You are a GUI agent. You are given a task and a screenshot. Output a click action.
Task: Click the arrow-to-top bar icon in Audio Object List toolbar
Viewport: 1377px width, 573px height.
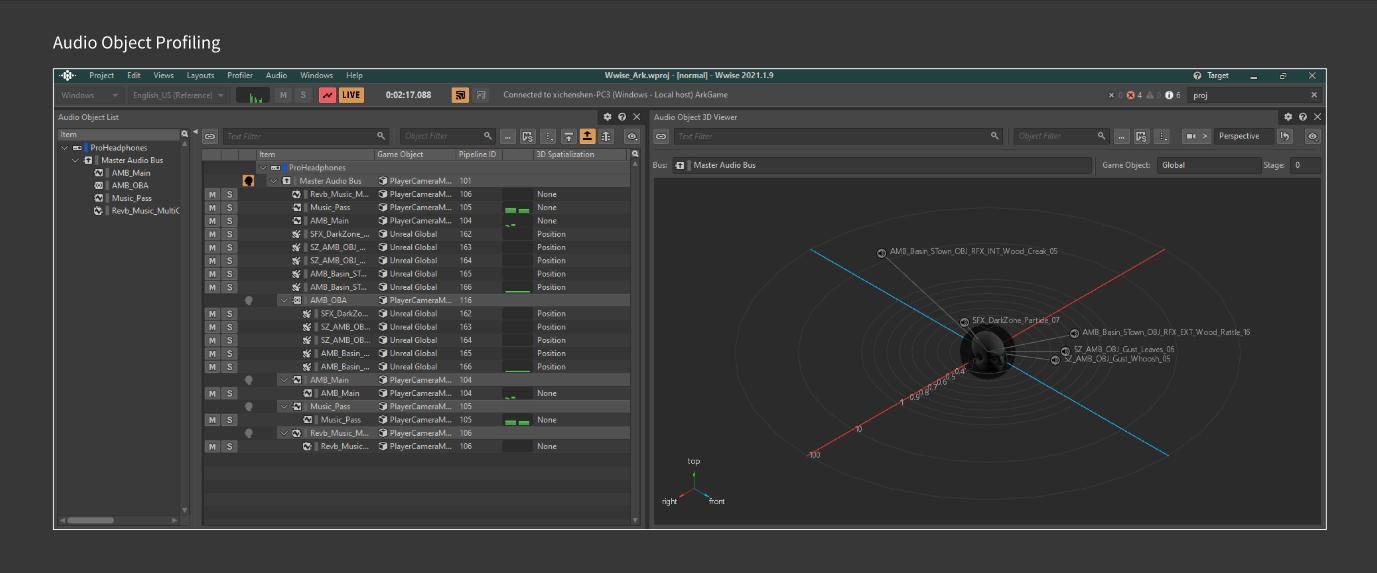tap(568, 136)
